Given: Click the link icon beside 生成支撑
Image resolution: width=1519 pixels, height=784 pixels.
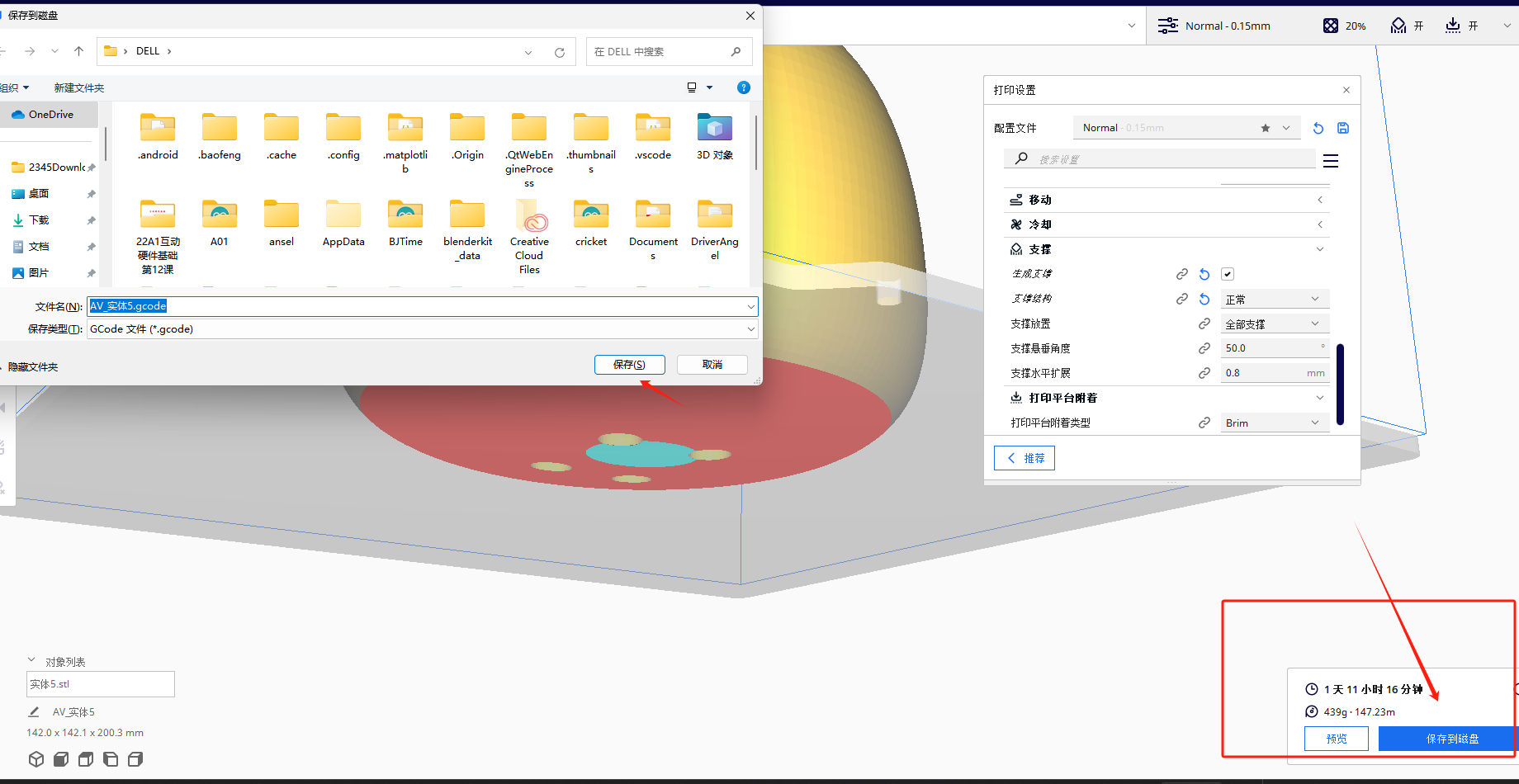Looking at the screenshot, I should pos(1182,274).
